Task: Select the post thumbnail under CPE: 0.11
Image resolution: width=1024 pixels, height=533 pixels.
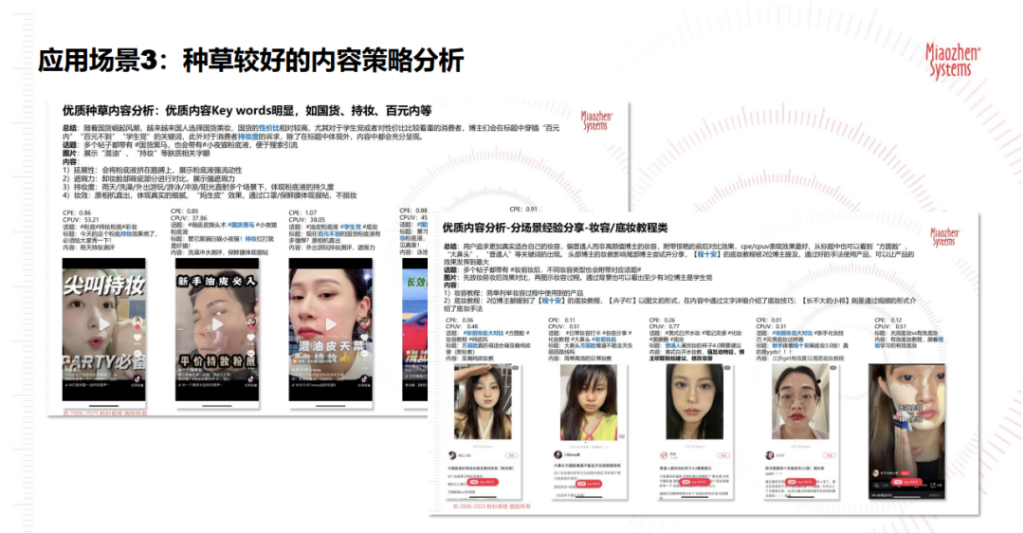Action: [589, 432]
